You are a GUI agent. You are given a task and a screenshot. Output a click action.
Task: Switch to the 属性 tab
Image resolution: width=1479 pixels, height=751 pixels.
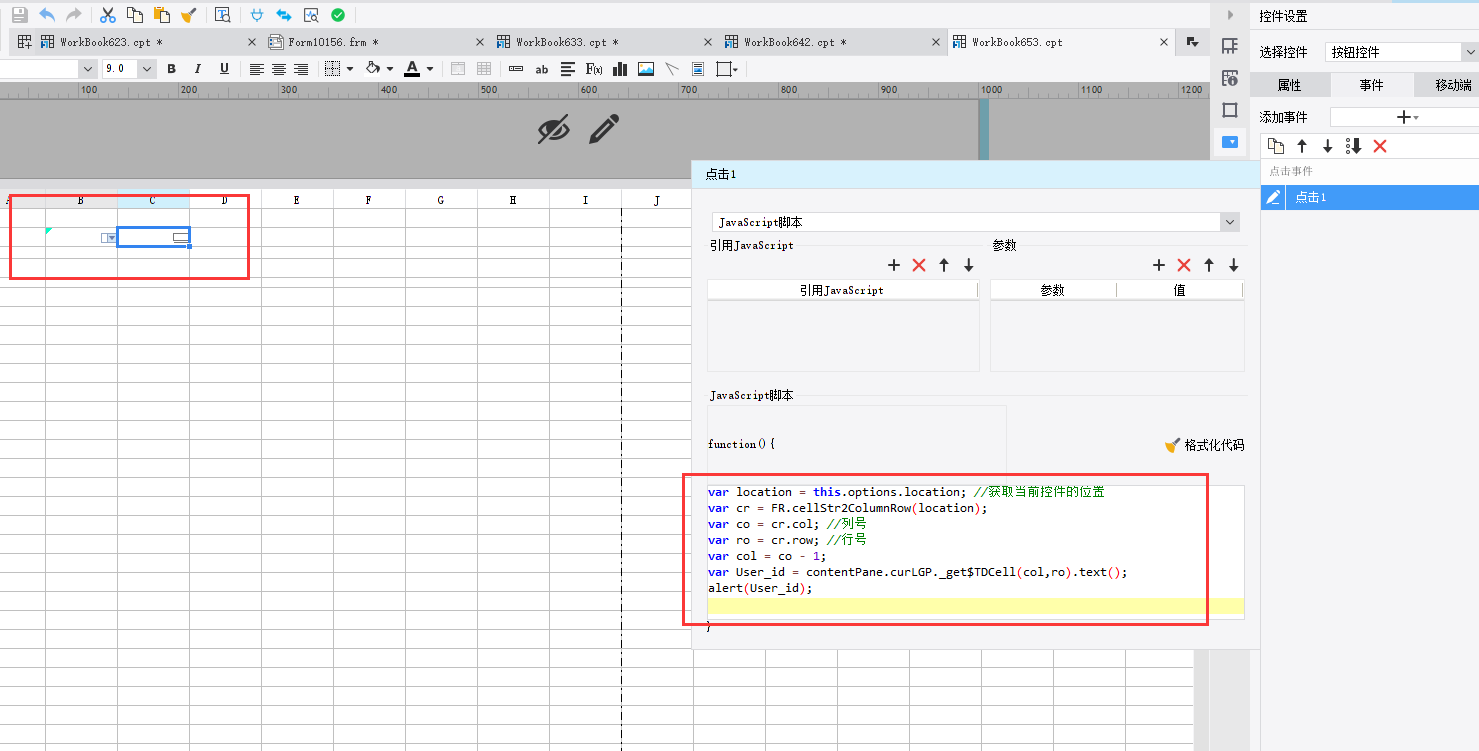click(1289, 85)
